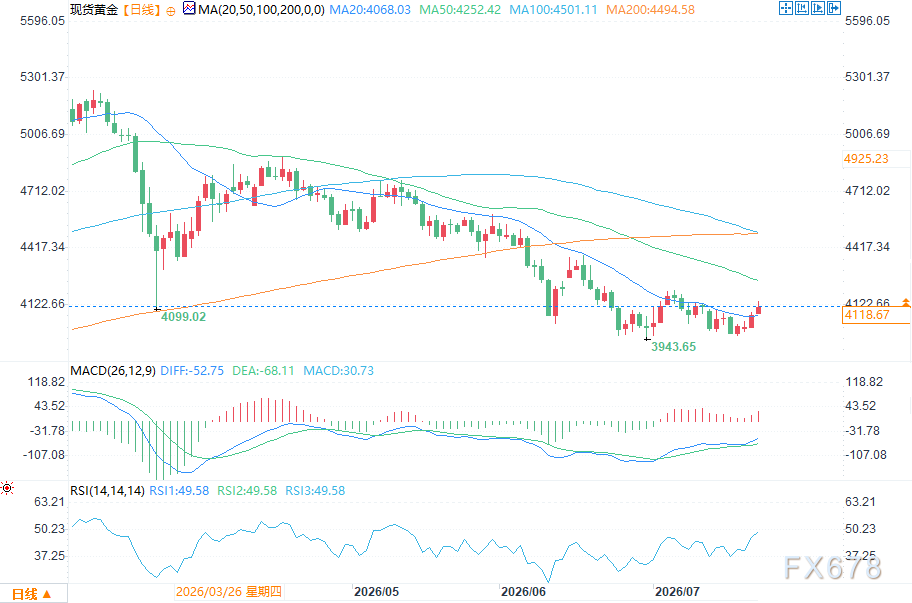This screenshot has height=603, width=912.
Task: Click the orange up-arrow marker near 4122.66
Action: (x=906, y=302)
